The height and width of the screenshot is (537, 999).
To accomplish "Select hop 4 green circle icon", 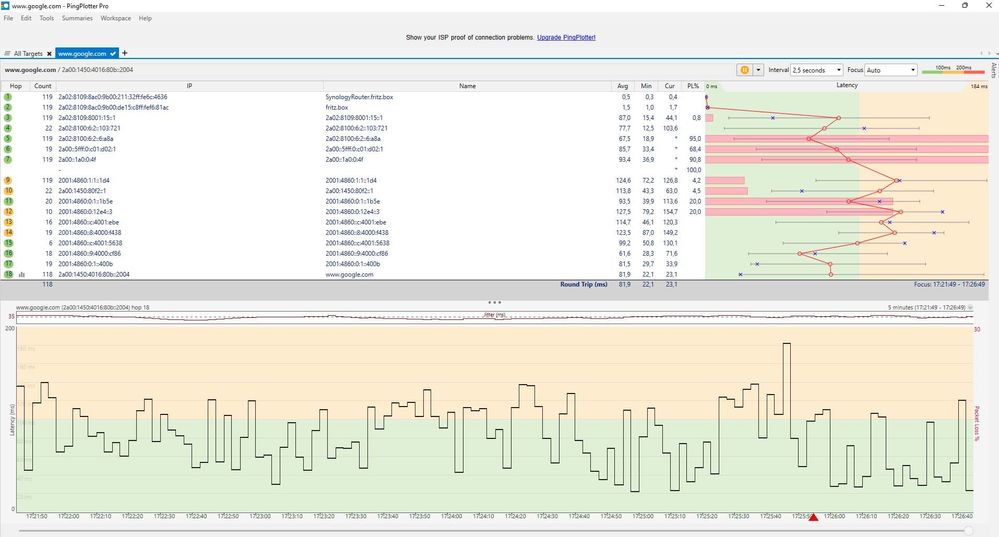I will (x=8, y=128).
